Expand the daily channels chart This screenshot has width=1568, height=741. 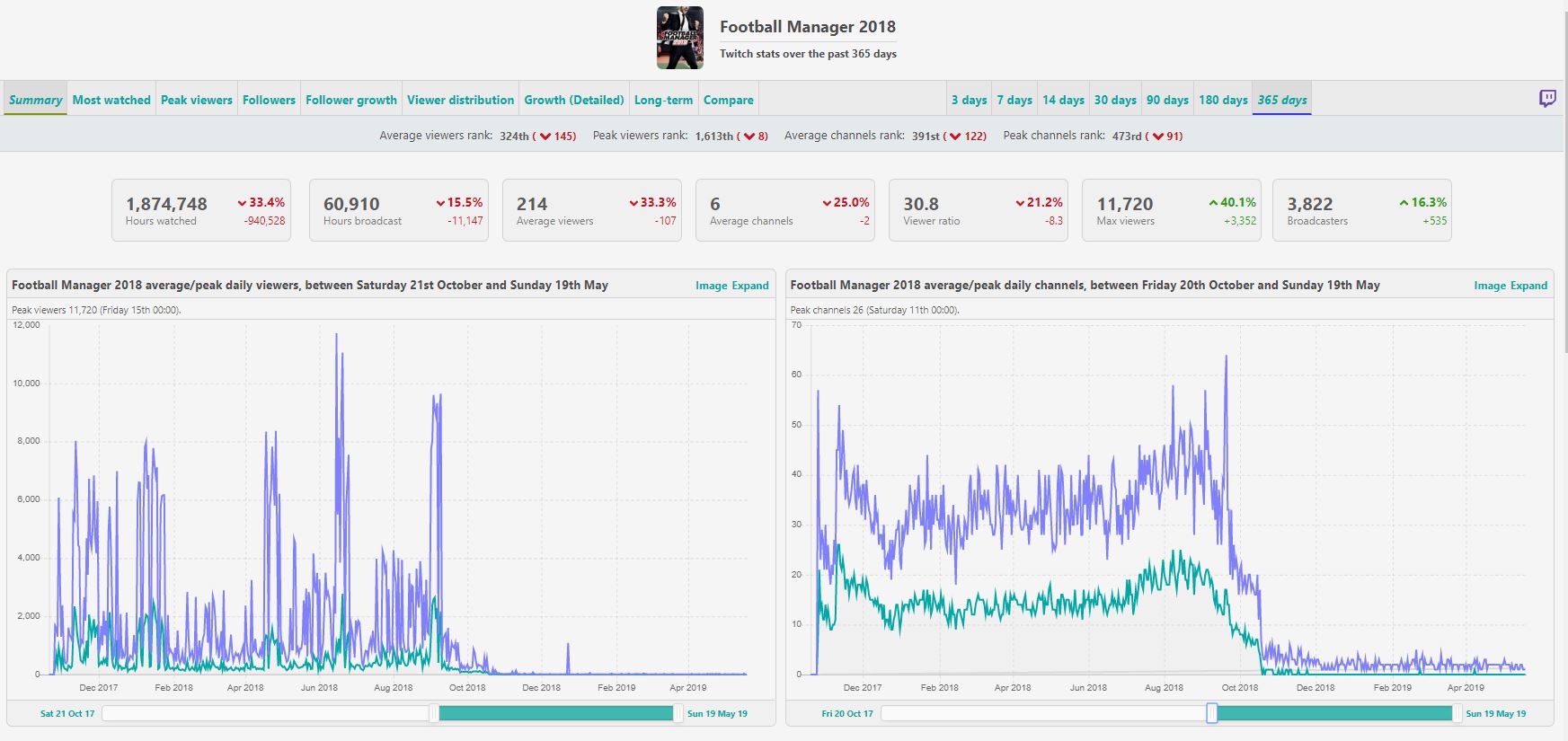[1528, 286]
